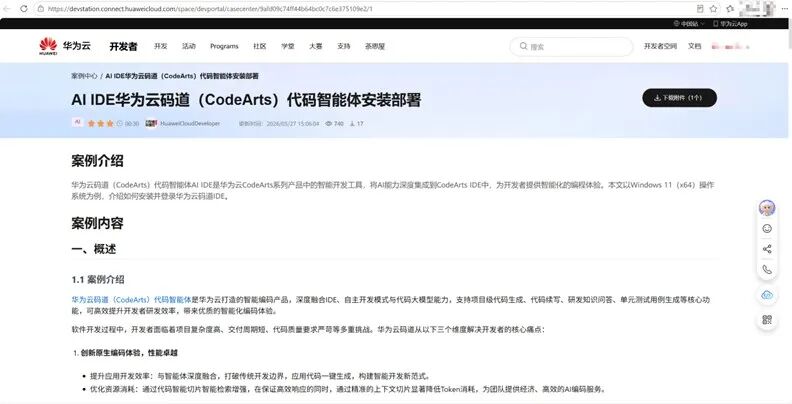Go to 案例中心 breadcrumb

tap(84, 76)
